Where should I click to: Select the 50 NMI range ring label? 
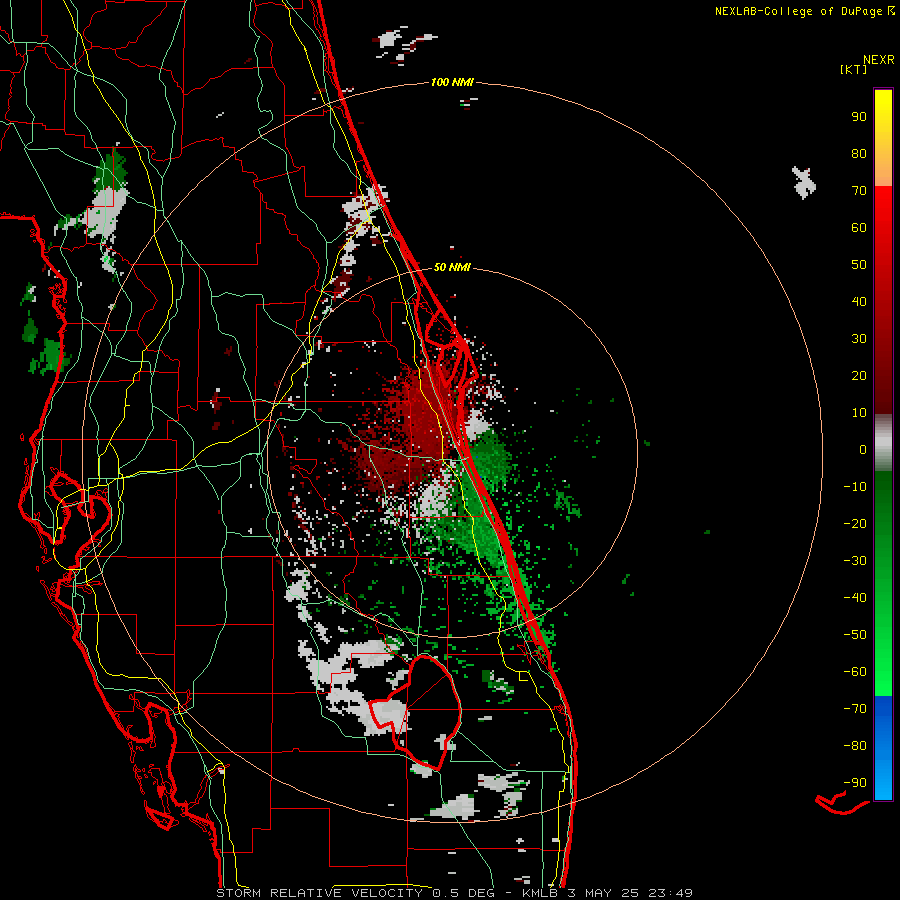click(452, 267)
